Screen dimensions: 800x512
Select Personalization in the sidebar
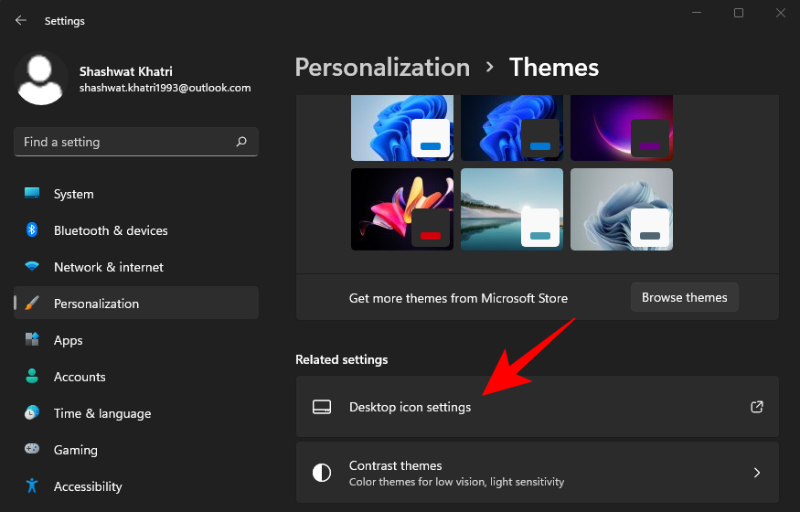(96, 303)
